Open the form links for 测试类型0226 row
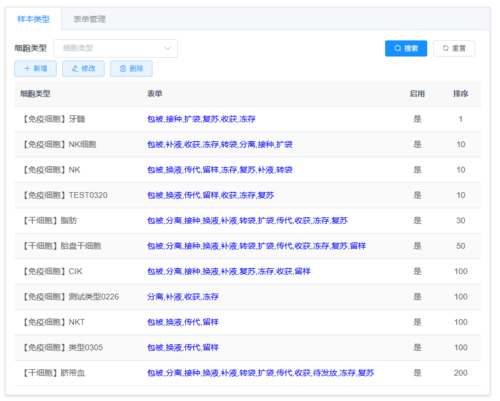Viewport: 500px width, 401px height. click(x=183, y=297)
